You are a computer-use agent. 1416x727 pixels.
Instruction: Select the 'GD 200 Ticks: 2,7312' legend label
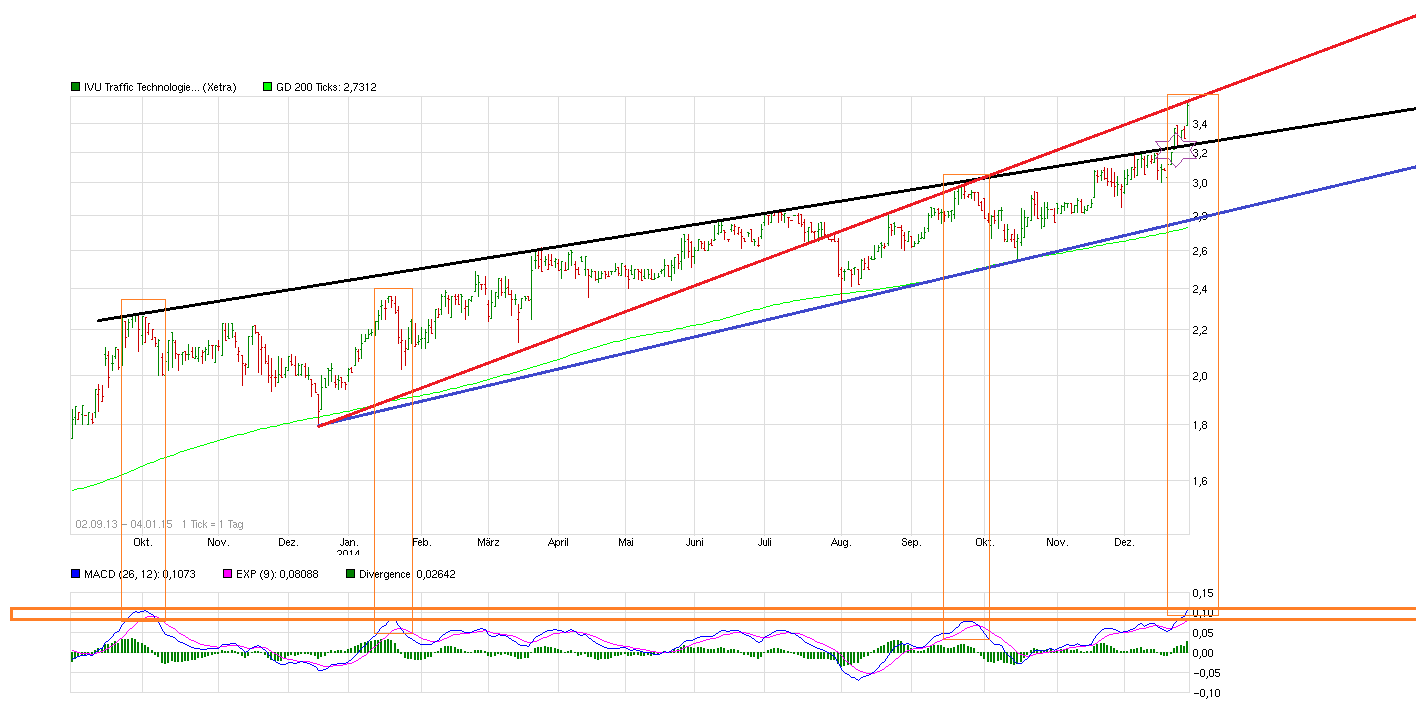point(326,88)
